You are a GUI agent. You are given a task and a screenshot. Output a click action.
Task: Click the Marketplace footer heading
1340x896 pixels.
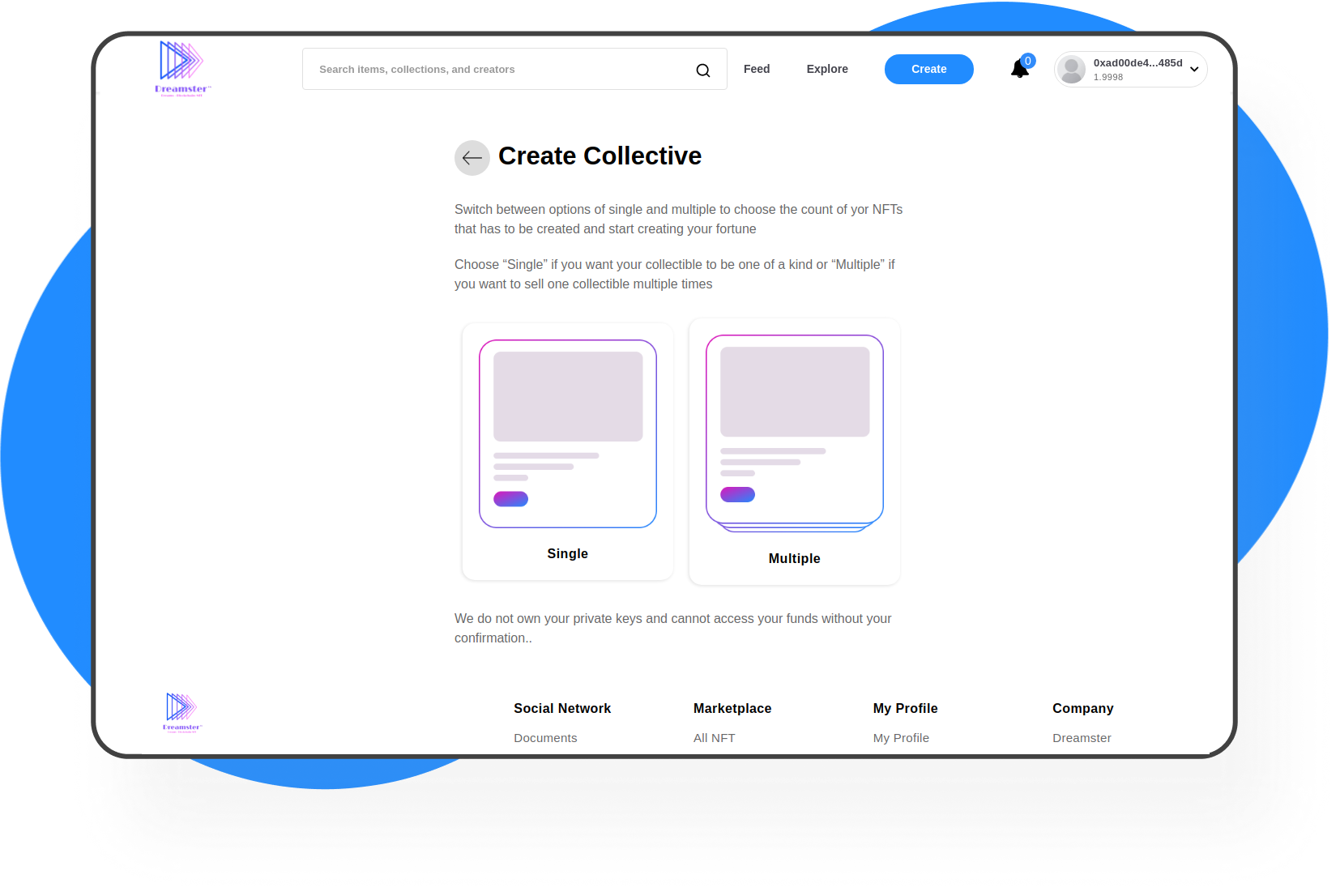click(732, 708)
